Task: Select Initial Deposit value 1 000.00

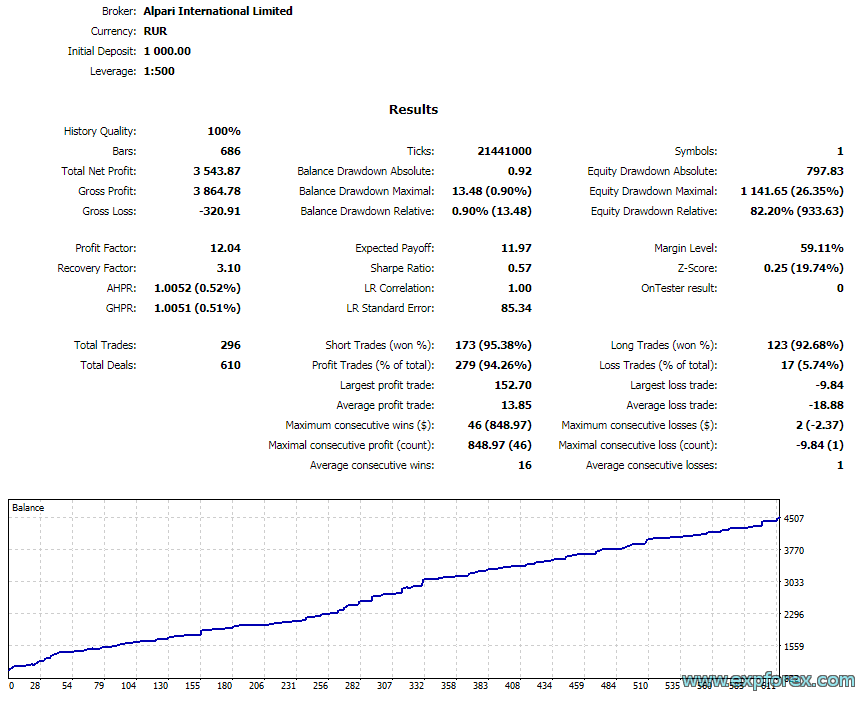Action: (x=167, y=51)
